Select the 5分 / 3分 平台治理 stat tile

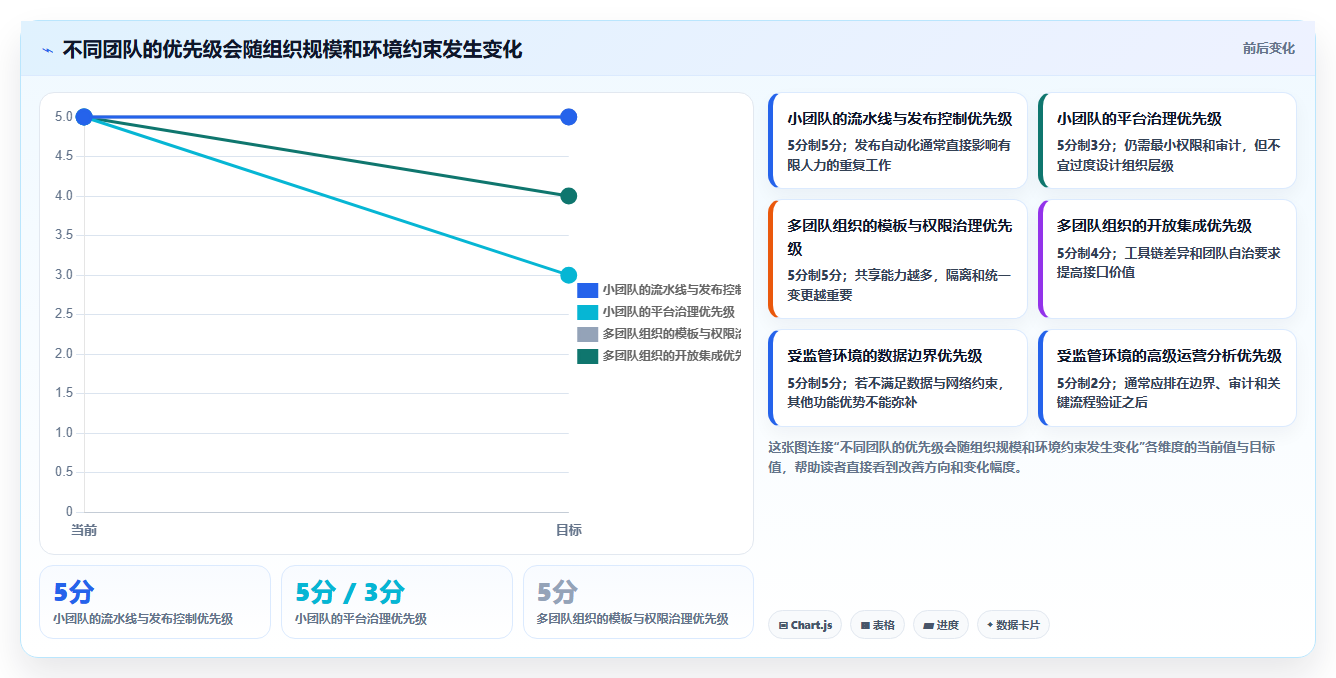pos(397,602)
